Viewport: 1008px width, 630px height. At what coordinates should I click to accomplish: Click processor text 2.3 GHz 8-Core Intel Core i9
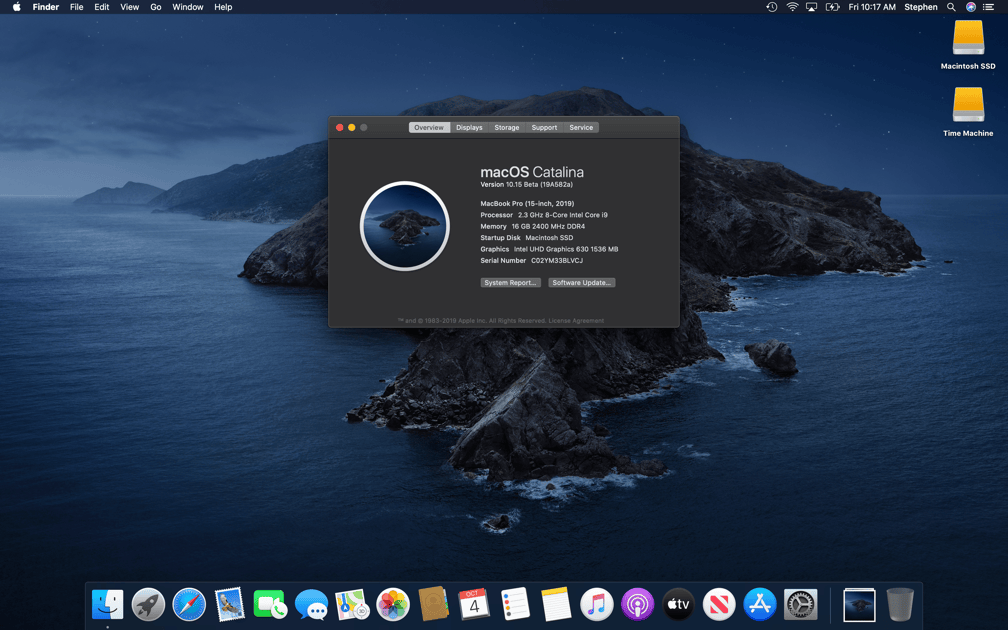(x=562, y=215)
